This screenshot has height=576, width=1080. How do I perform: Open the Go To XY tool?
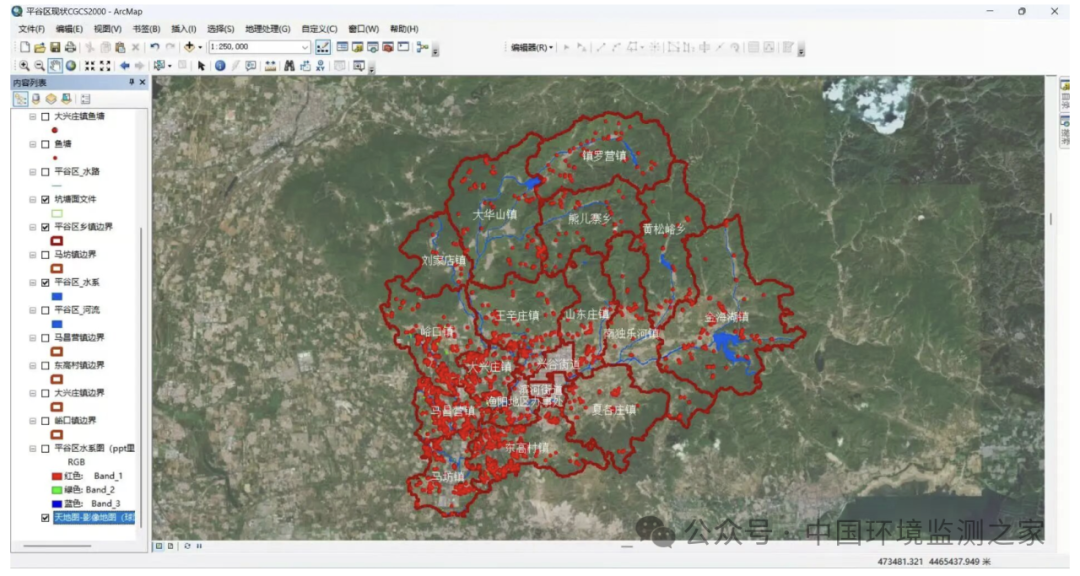click(320, 66)
